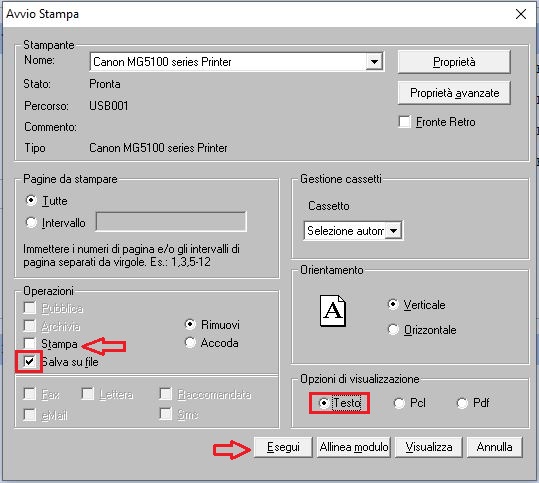Image resolution: width=539 pixels, height=483 pixels.
Task: Open printer Nome dropdown arrow
Action: [374, 62]
